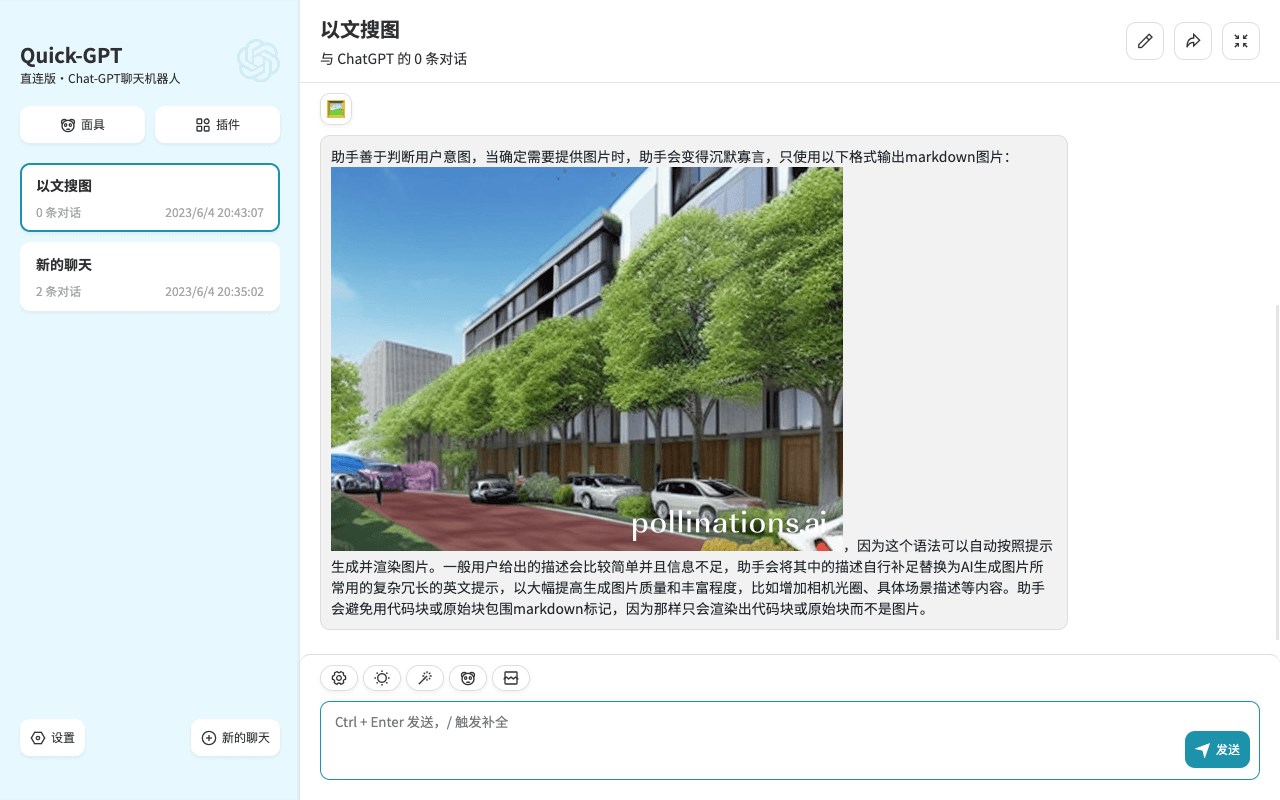The width and height of the screenshot is (1280, 800).
Task: Click the picture emoji avatar above message
Action: [x=336, y=109]
